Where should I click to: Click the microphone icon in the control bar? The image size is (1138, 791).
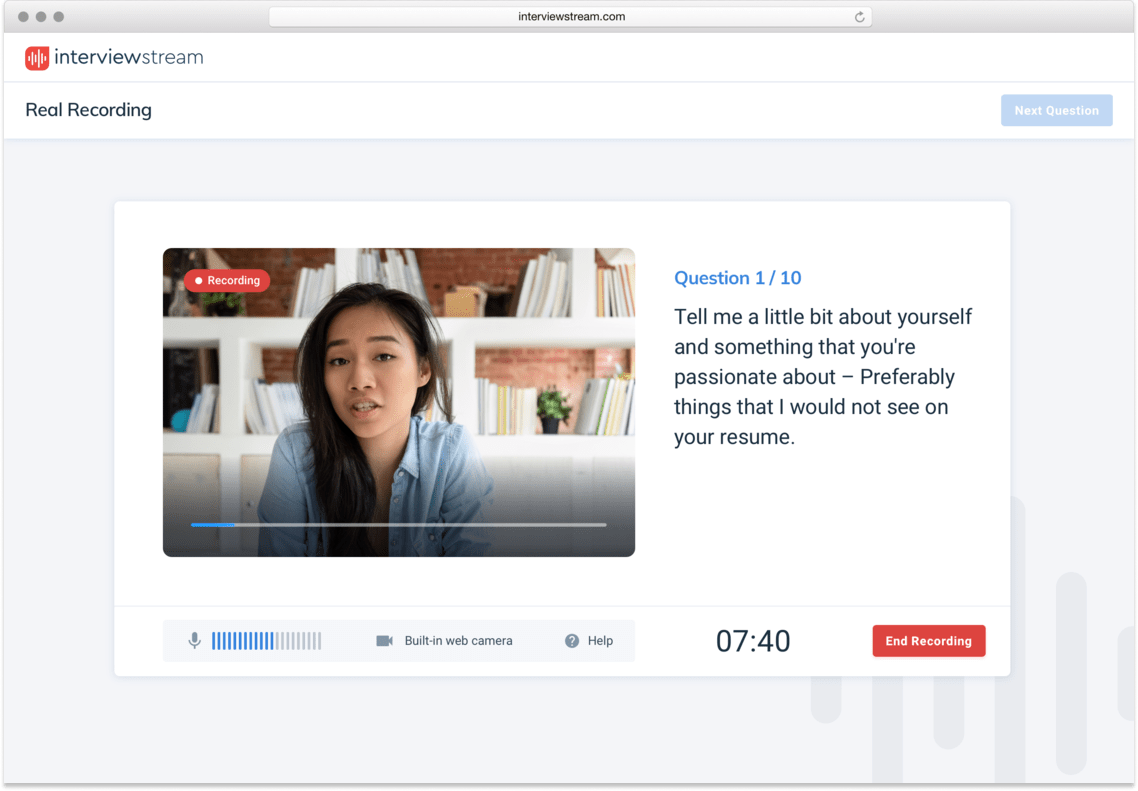point(194,641)
